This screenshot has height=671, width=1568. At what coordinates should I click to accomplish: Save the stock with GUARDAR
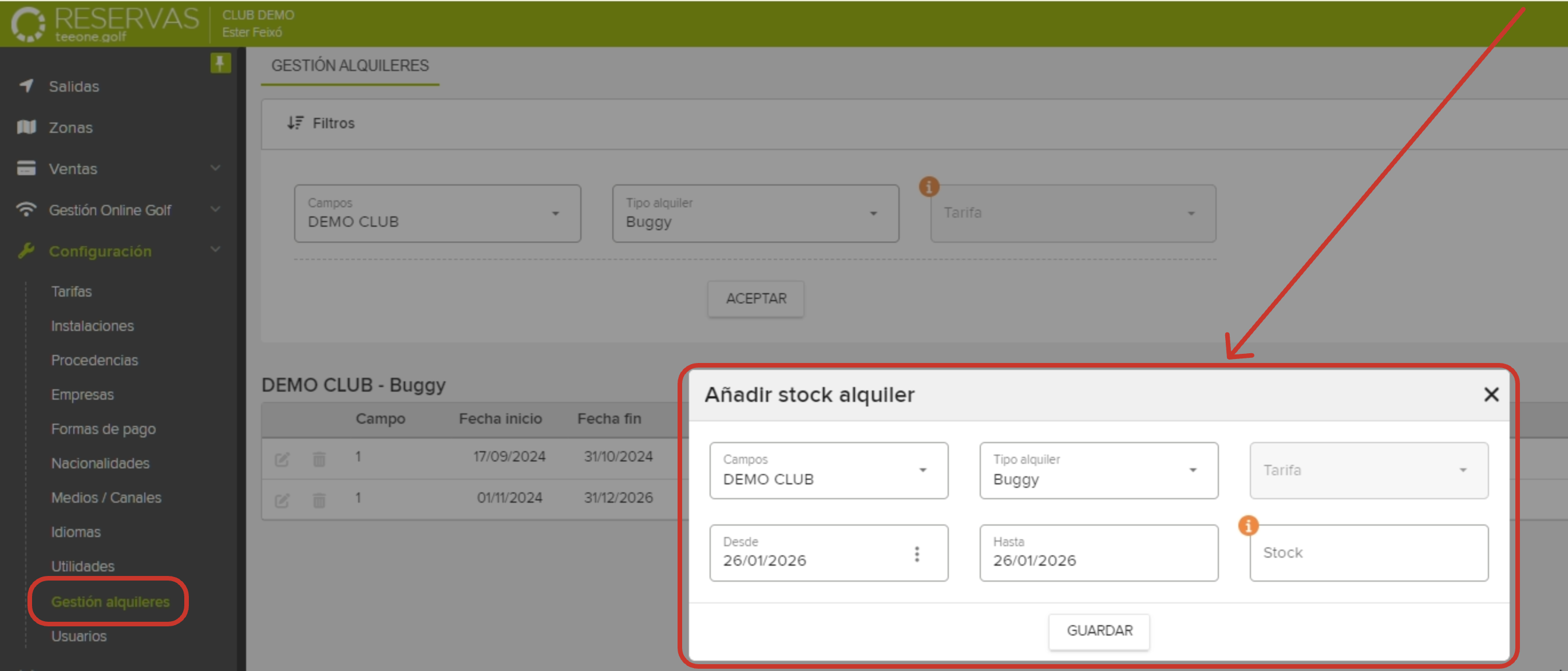1099,631
